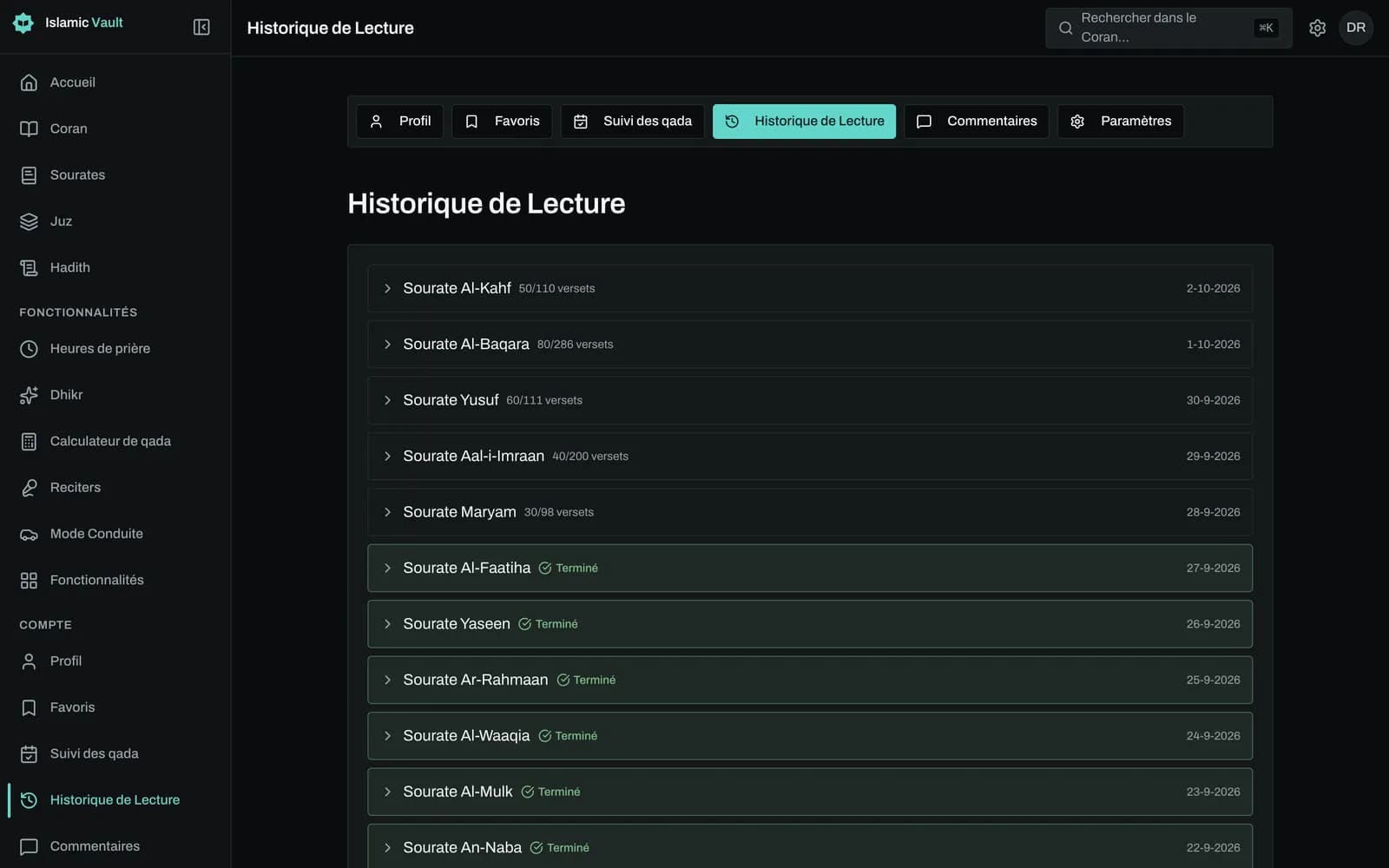Click the Fonctionnalités grid icon
This screenshot has width=1389, height=868.
[29, 580]
